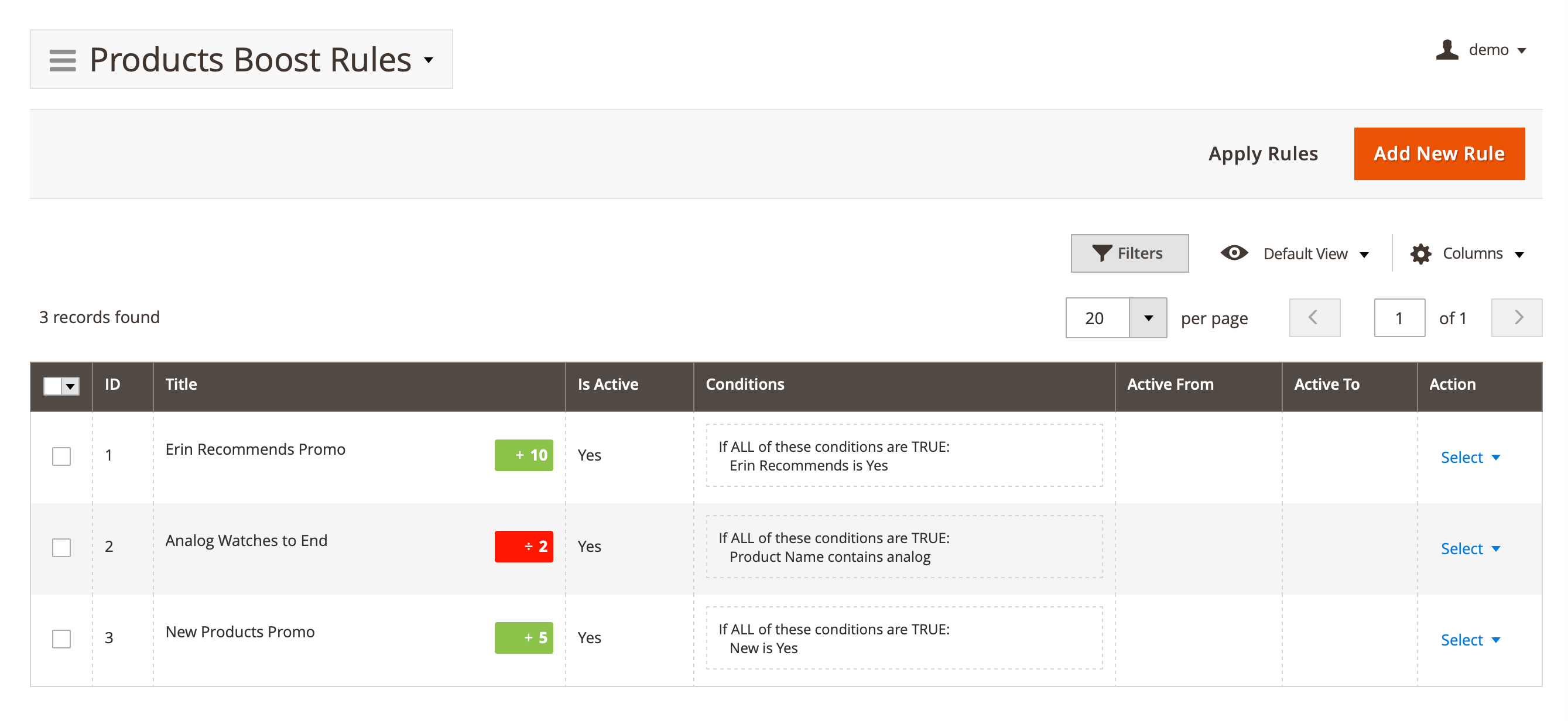1568x721 pixels.
Task: Click the hamburger menu icon beside Products Boost Rules
Action: (62, 60)
